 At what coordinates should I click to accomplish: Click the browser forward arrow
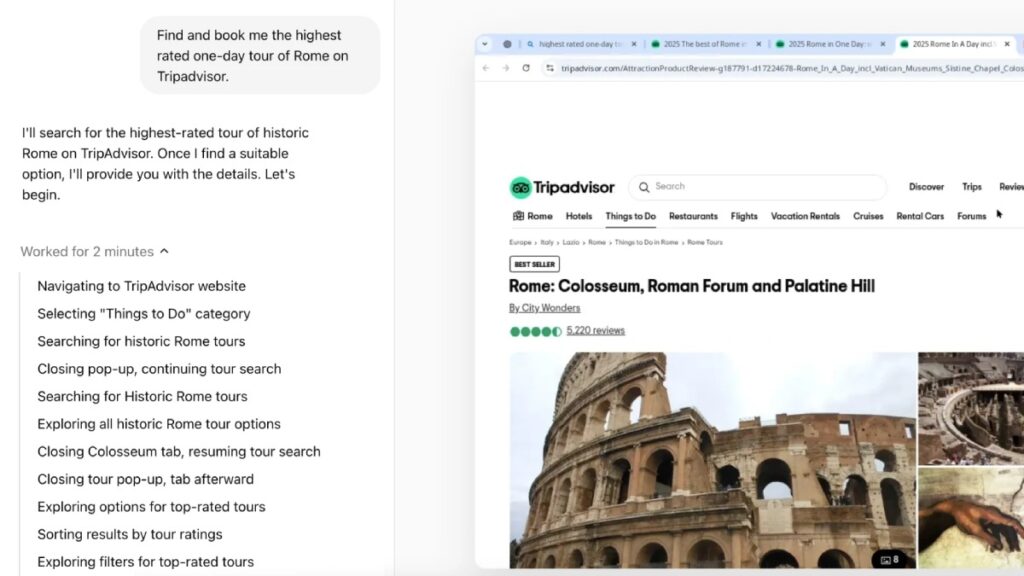[x=506, y=68]
